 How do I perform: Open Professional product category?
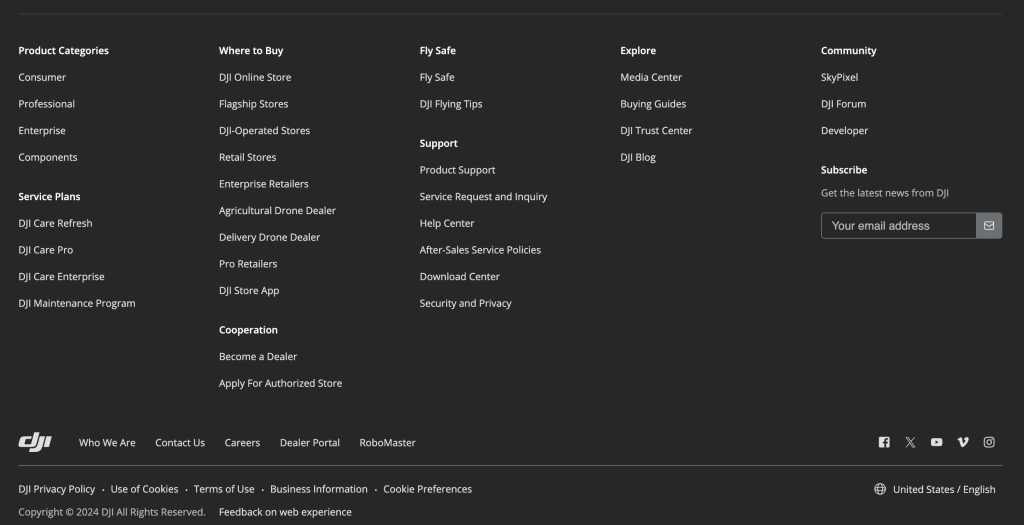(46, 104)
